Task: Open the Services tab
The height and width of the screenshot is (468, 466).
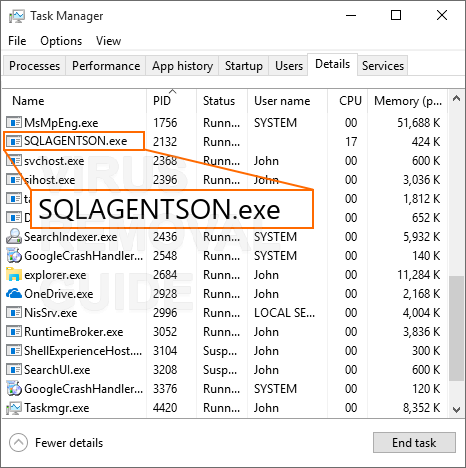Action: coord(383,66)
